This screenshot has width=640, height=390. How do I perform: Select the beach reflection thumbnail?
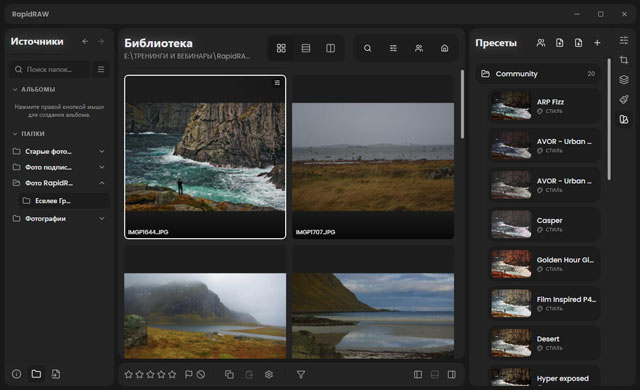coord(373,302)
